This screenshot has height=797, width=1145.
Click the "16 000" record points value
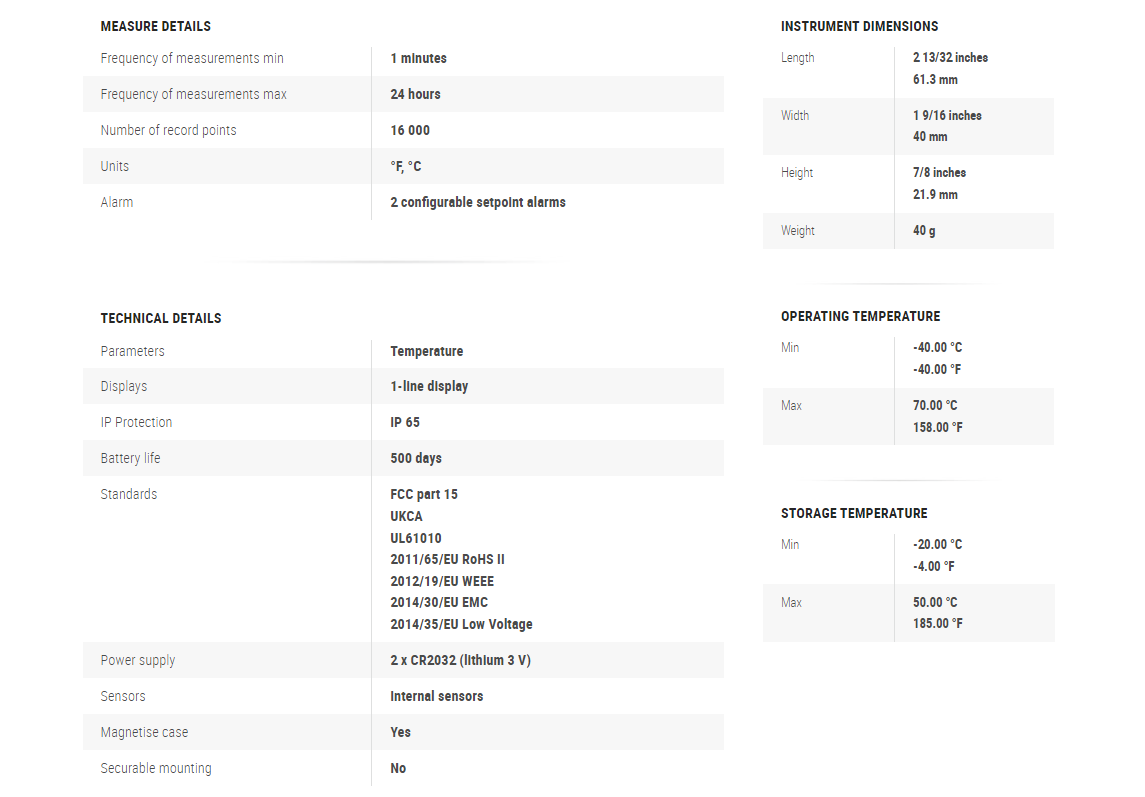pos(410,130)
